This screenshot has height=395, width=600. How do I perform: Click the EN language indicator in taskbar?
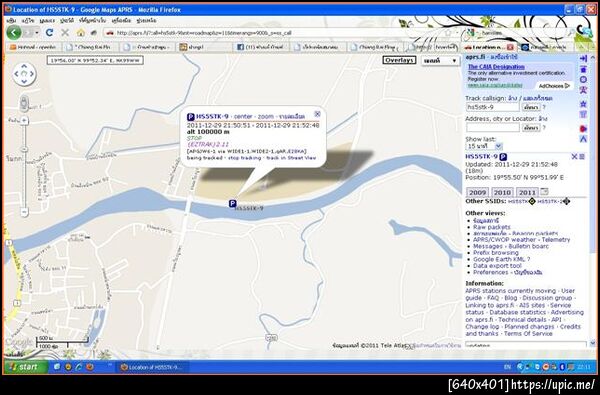tap(507, 367)
